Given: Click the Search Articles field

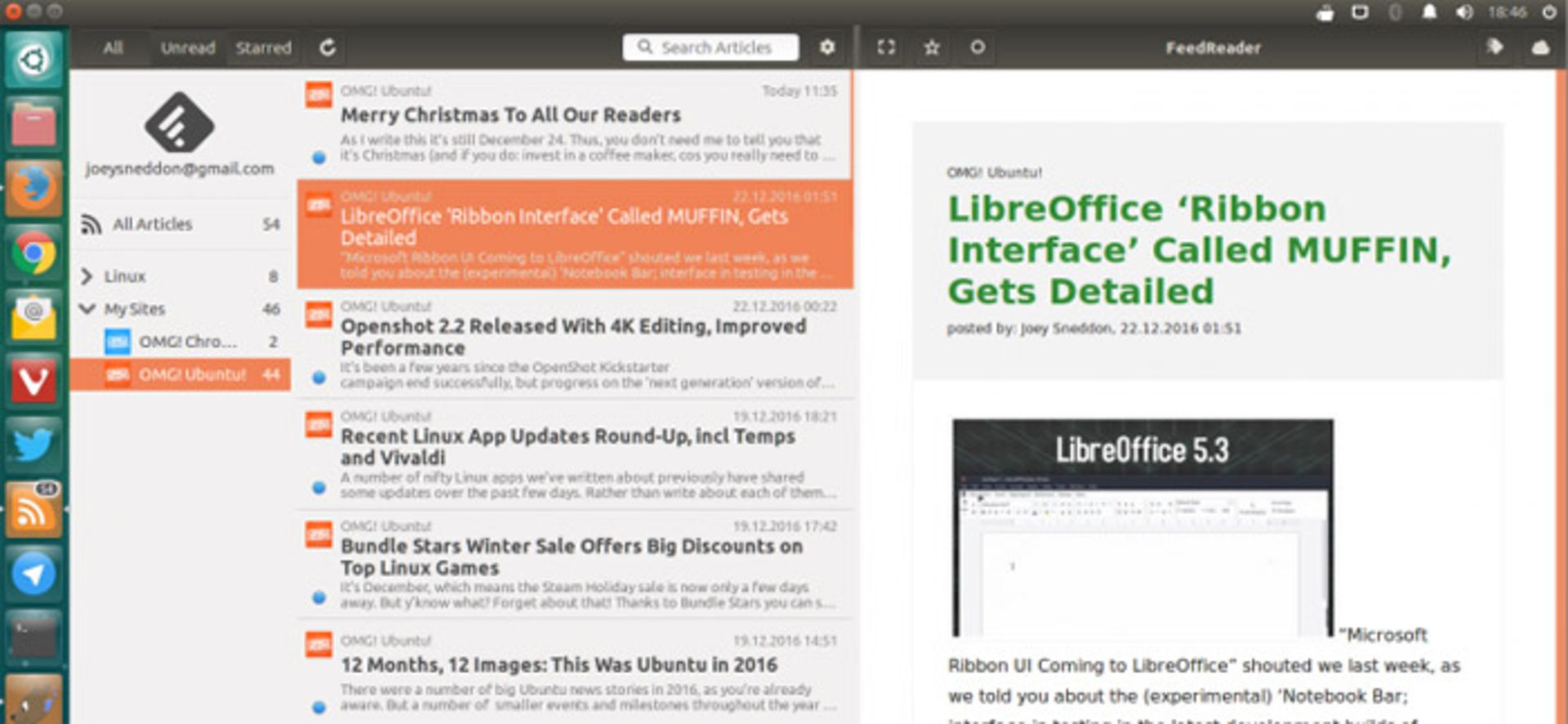Looking at the screenshot, I should pyautogui.click(x=710, y=47).
